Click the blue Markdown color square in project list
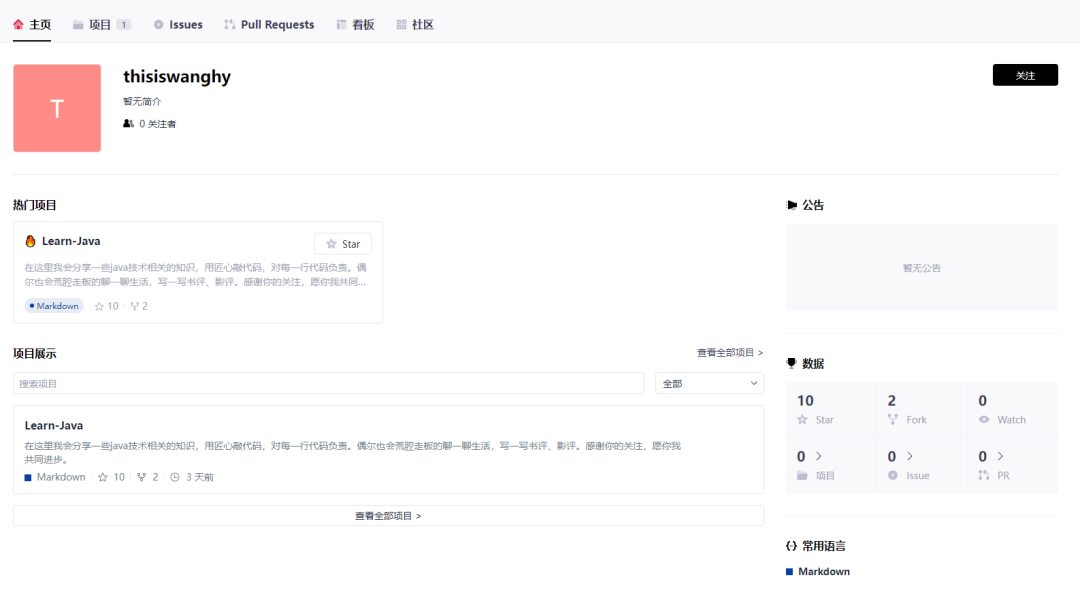 pyautogui.click(x=28, y=477)
